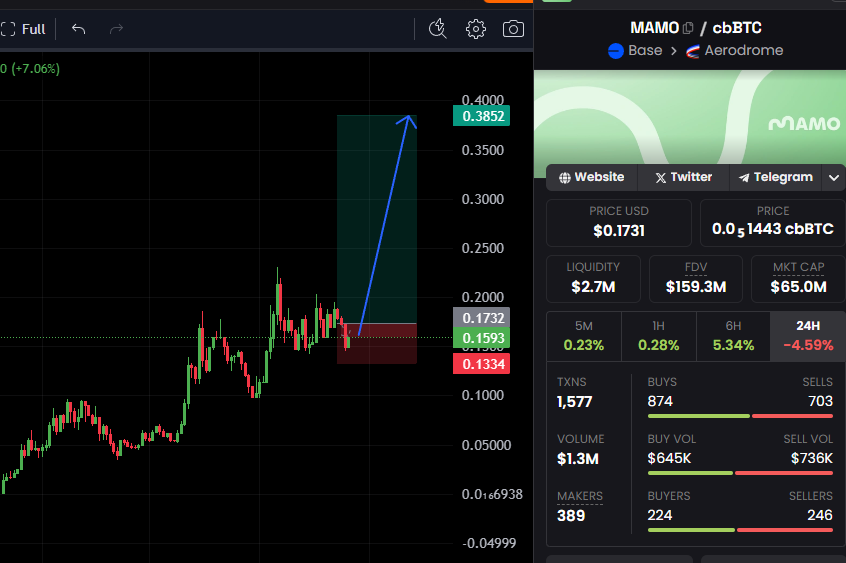Click the BUY VOL $645K value

[670, 458]
